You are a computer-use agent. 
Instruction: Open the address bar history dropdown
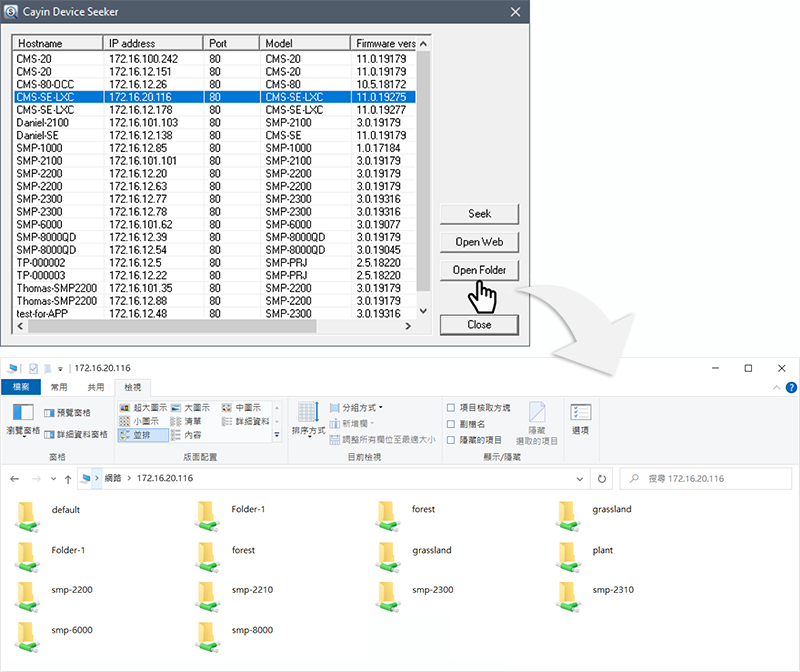click(580, 479)
